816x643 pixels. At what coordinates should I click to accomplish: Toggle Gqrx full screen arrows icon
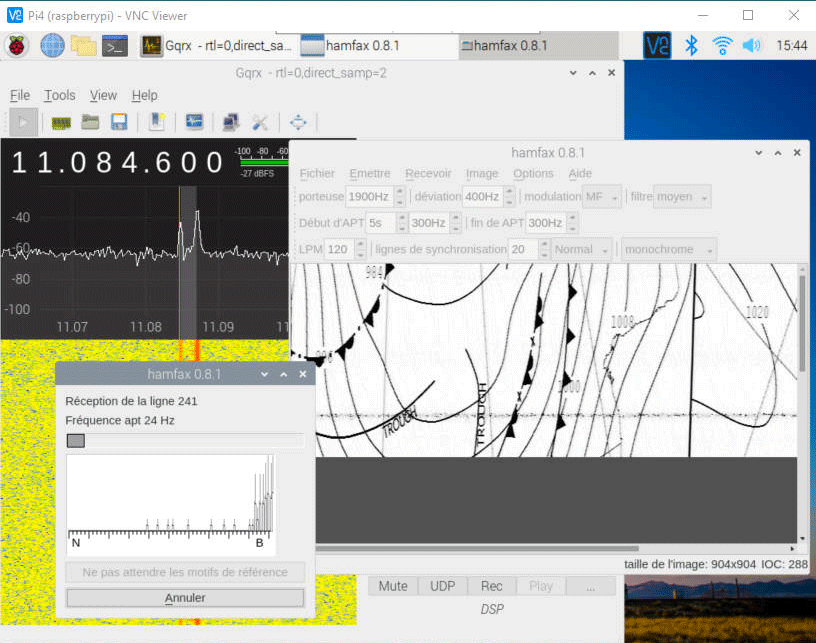298,122
